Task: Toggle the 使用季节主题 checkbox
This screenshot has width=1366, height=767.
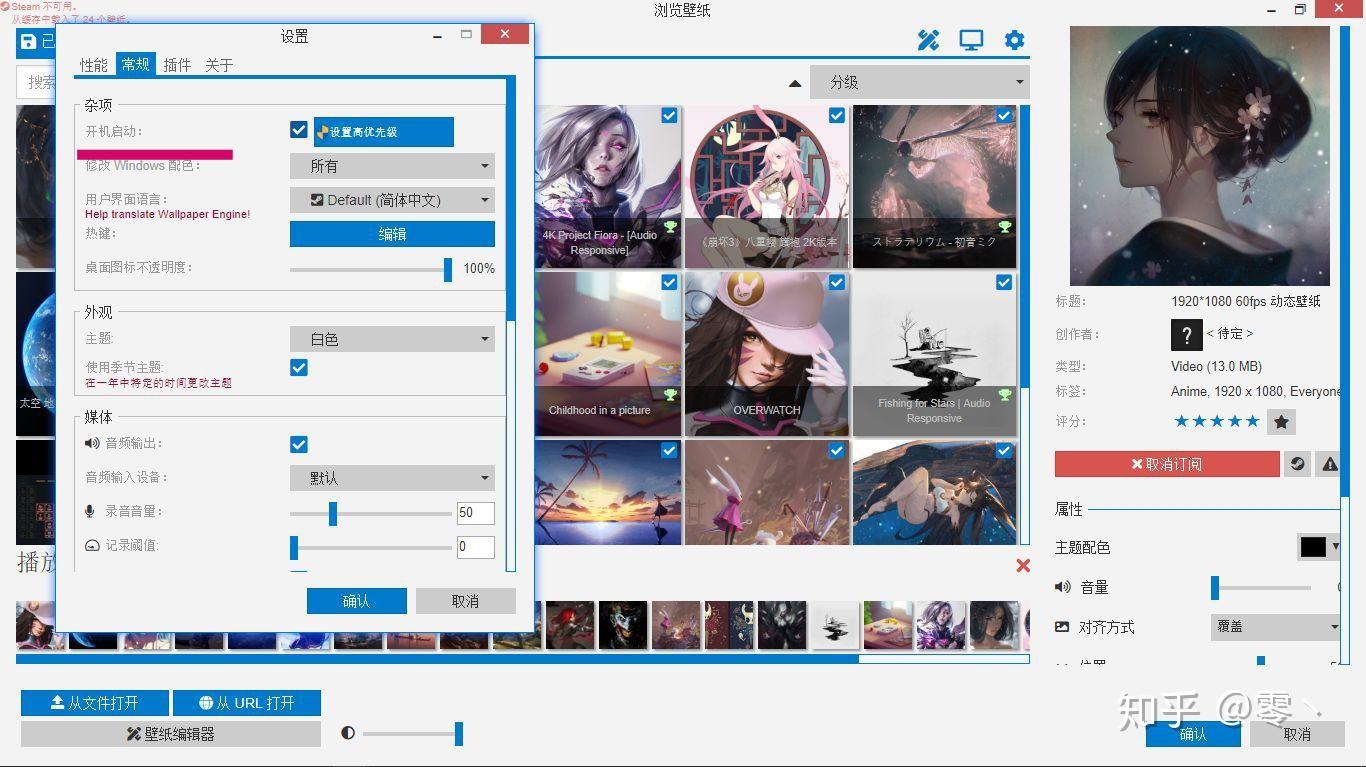Action: pyautogui.click(x=298, y=367)
